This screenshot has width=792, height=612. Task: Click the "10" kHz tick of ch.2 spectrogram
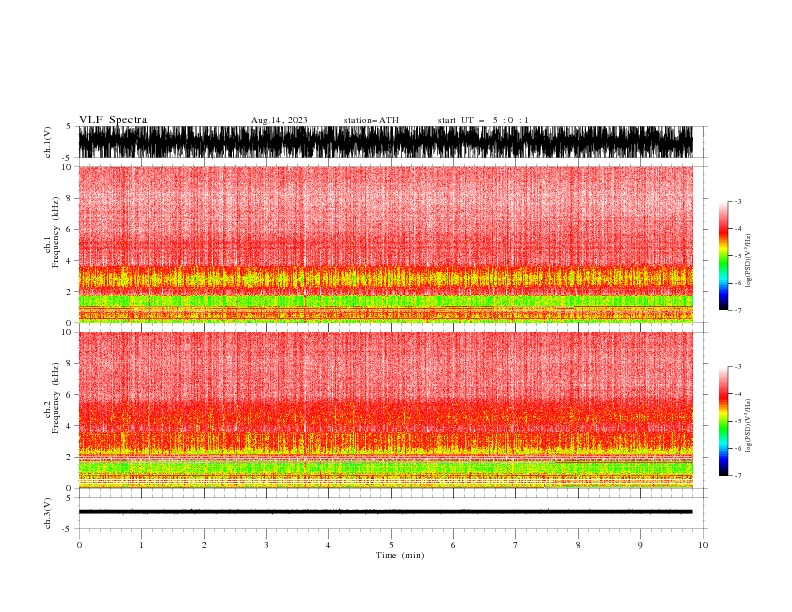coord(67,332)
